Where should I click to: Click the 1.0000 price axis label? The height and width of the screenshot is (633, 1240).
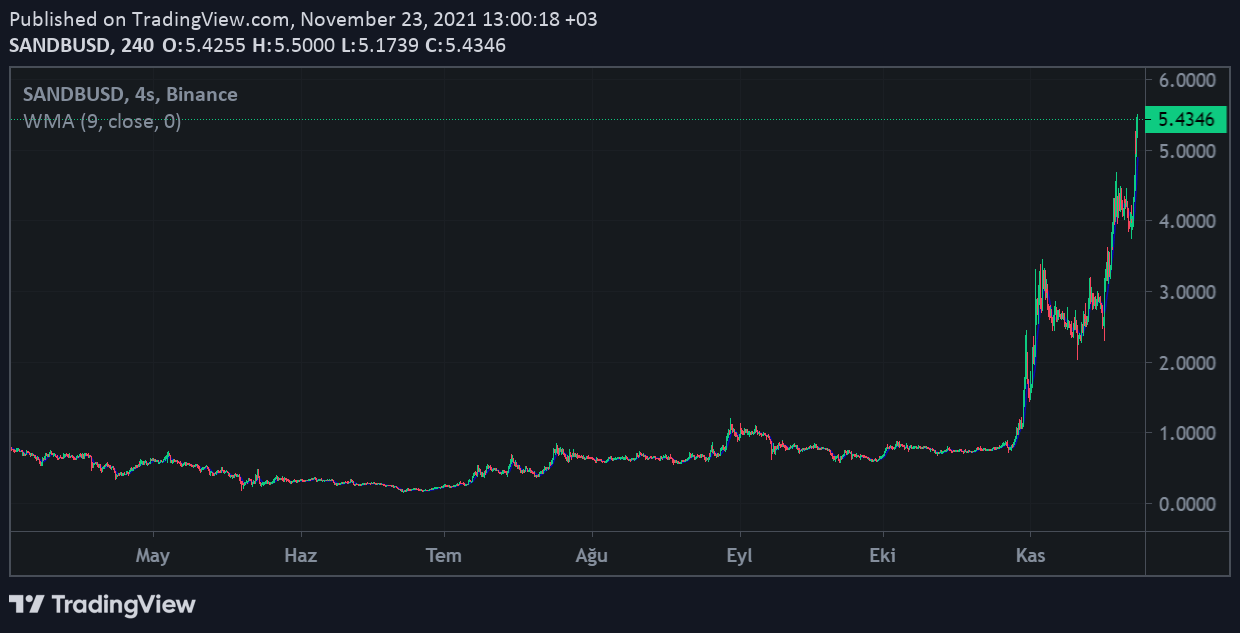click(x=1186, y=433)
